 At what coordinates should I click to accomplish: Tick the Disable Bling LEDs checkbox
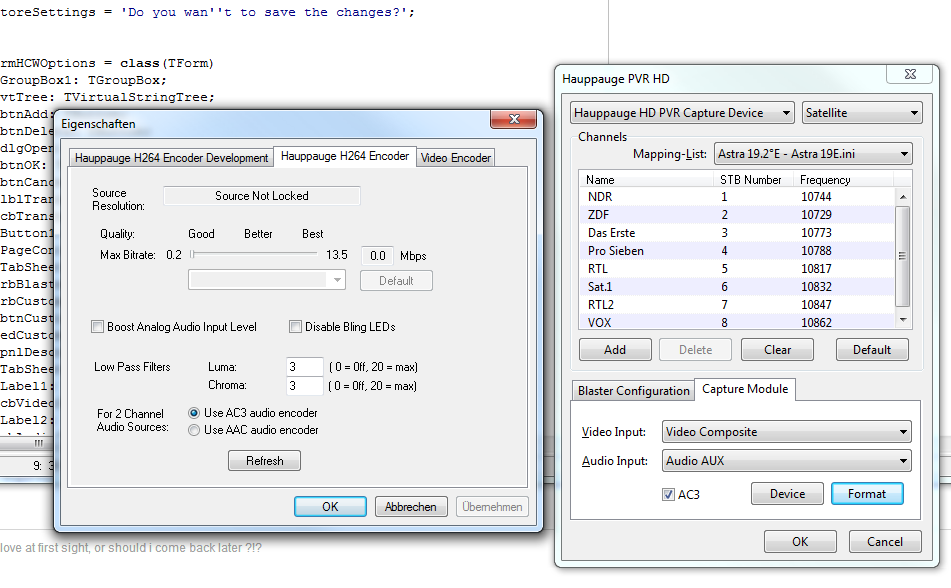click(295, 326)
